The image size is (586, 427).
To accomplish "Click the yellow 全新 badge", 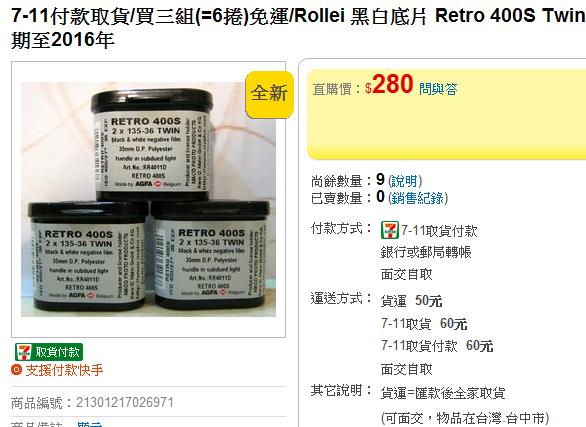I will click(269, 93).
